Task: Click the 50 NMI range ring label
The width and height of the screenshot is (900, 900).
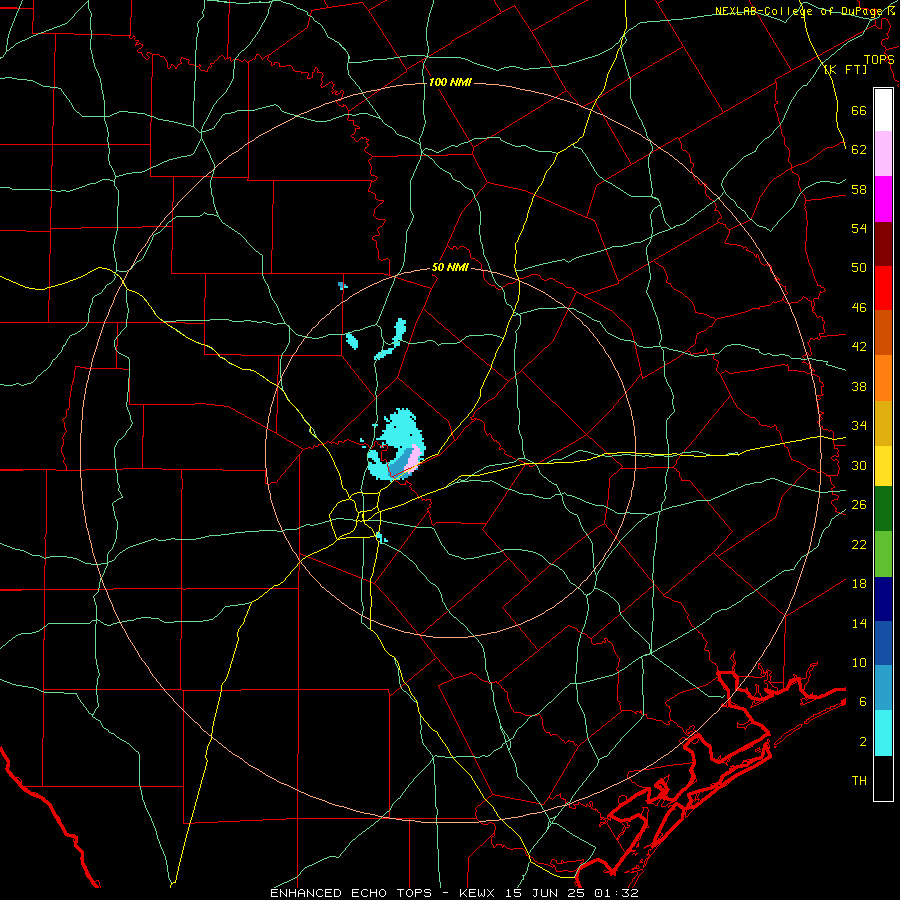Action: click(x=450, y=267)
